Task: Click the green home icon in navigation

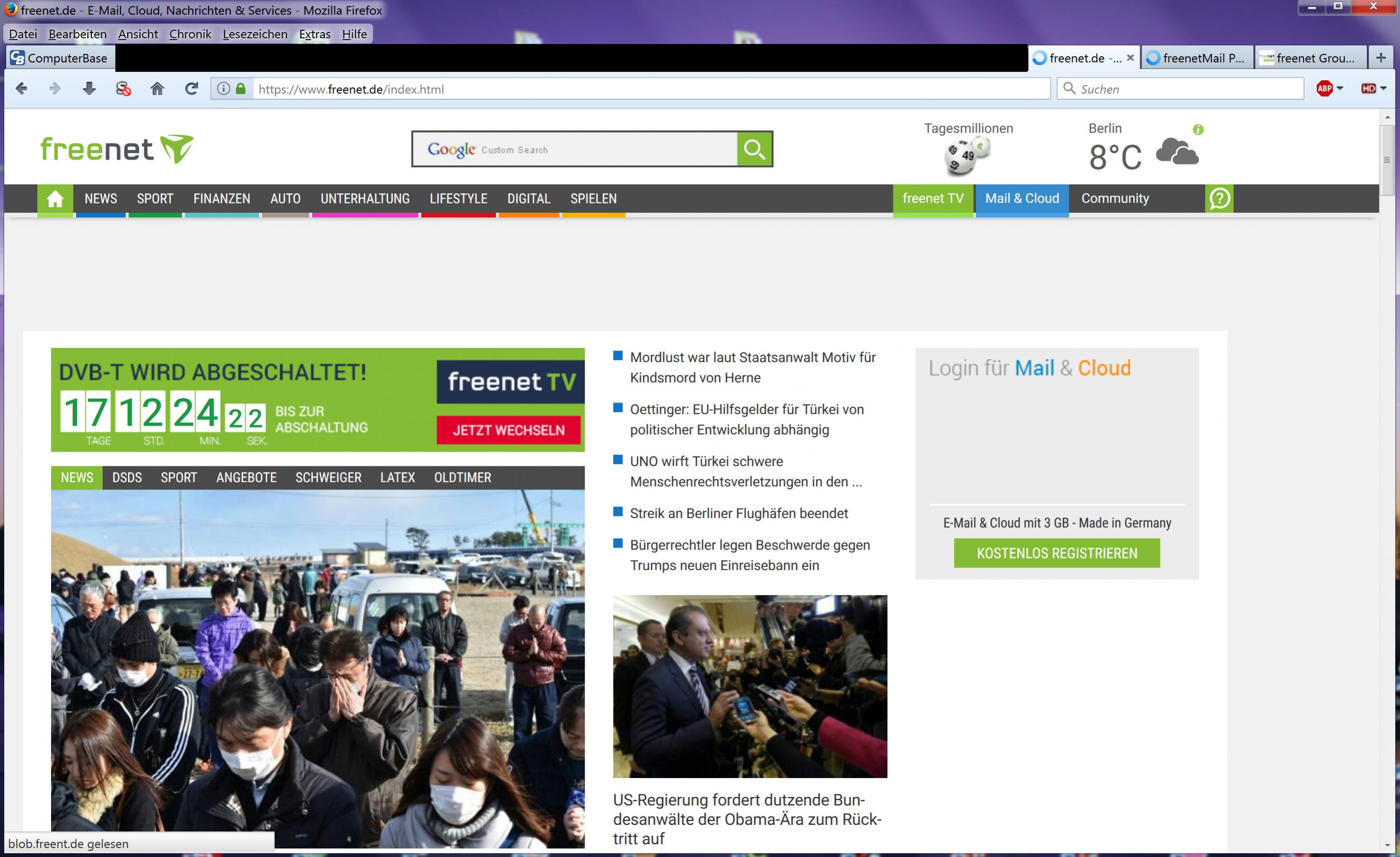Action: point(55,199)
